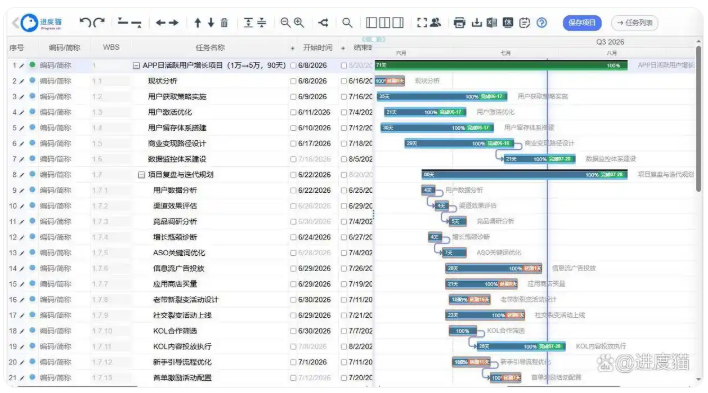Collapse the APP日活跃用户增长项目 root task

tap(136, 66)
